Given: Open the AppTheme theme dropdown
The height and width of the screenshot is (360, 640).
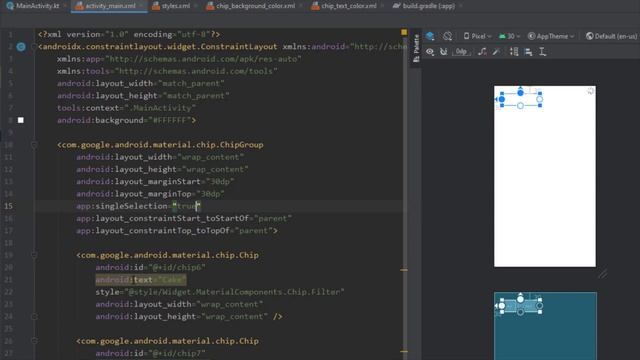Looking at the screenshot, I should (x=551, y=36).
